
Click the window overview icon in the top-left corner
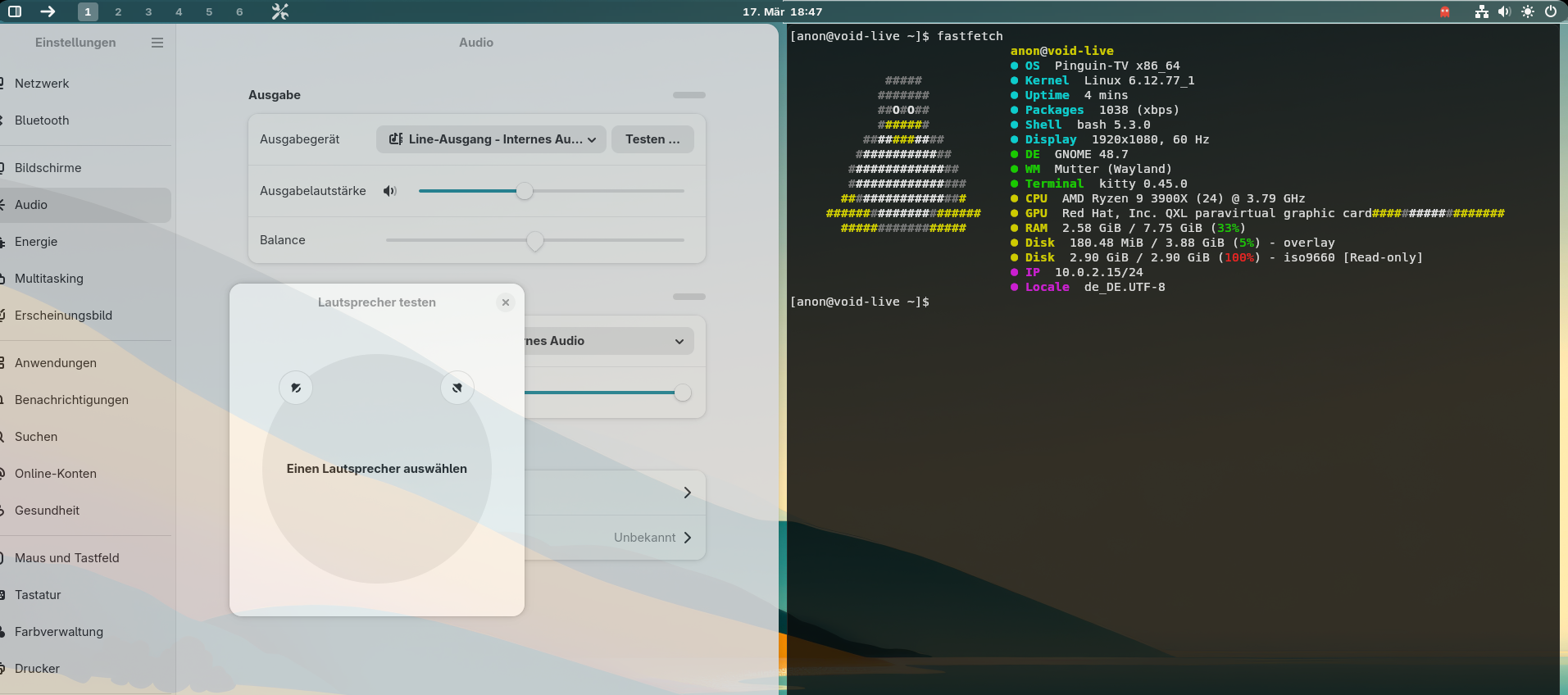pyautogui.click(x=15, y=11)
